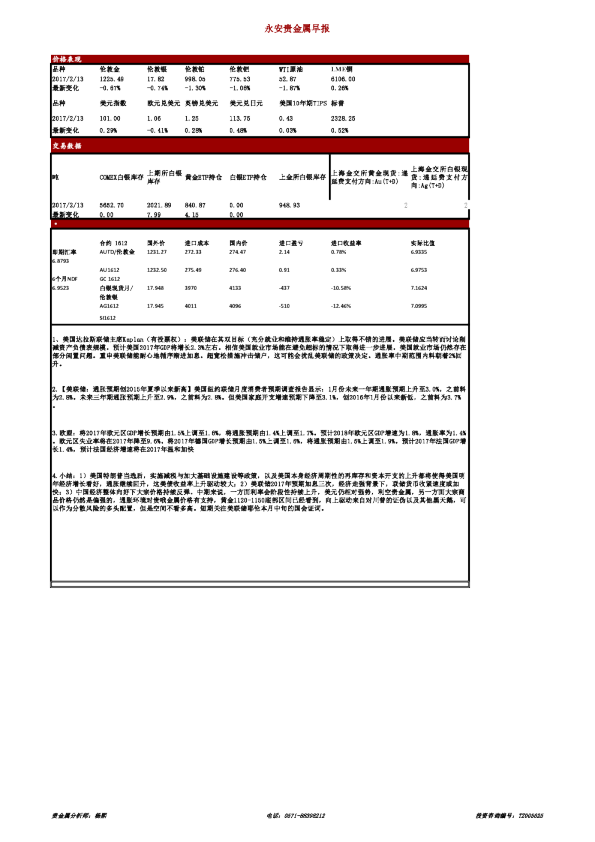Click paragraph 4 小结 summary text
Image resolution: width=595 pixels, height=842 pixels.
click(259, 492)
